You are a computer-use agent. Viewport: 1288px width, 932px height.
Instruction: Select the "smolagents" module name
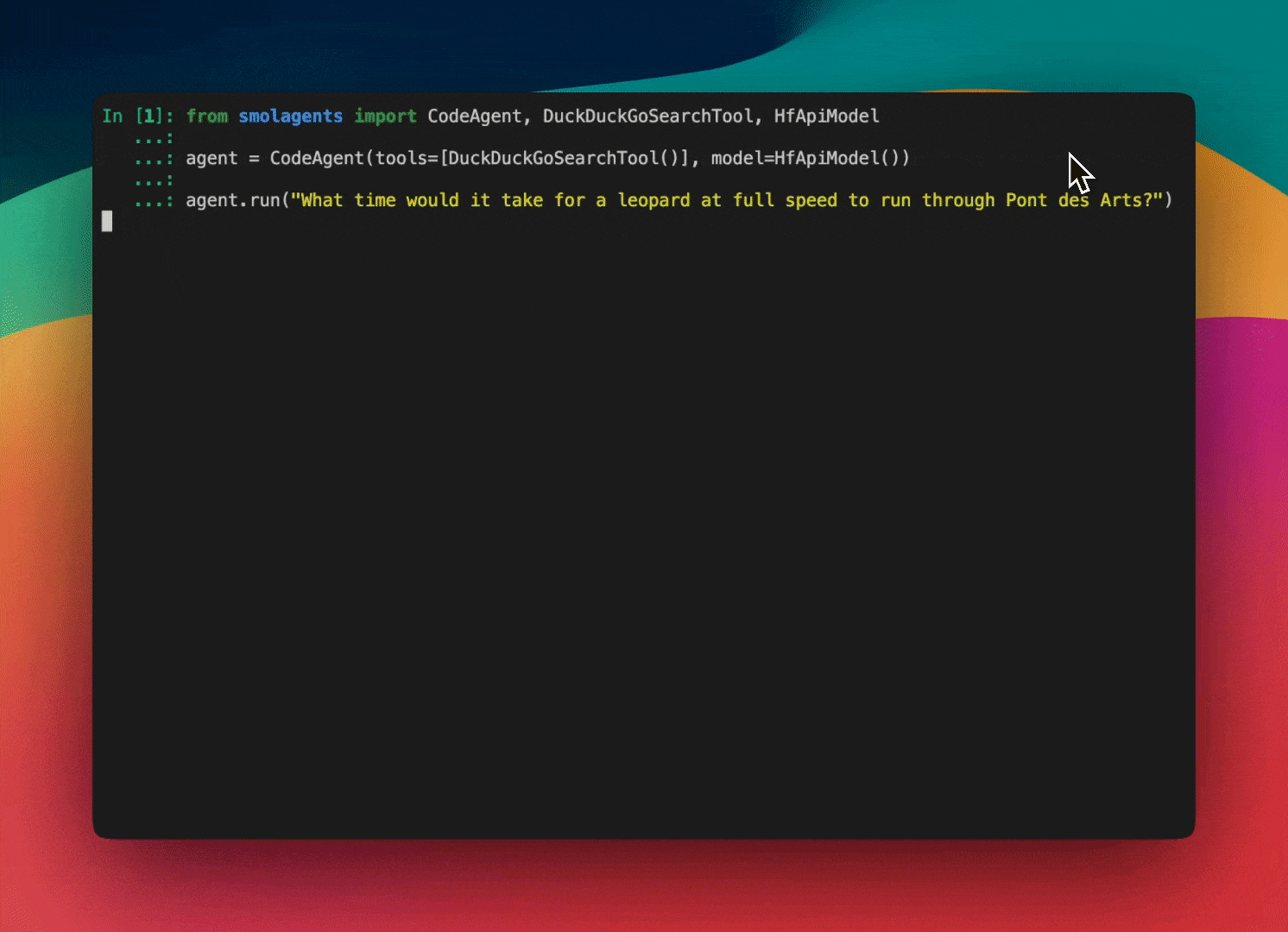[x=290, y=116]
